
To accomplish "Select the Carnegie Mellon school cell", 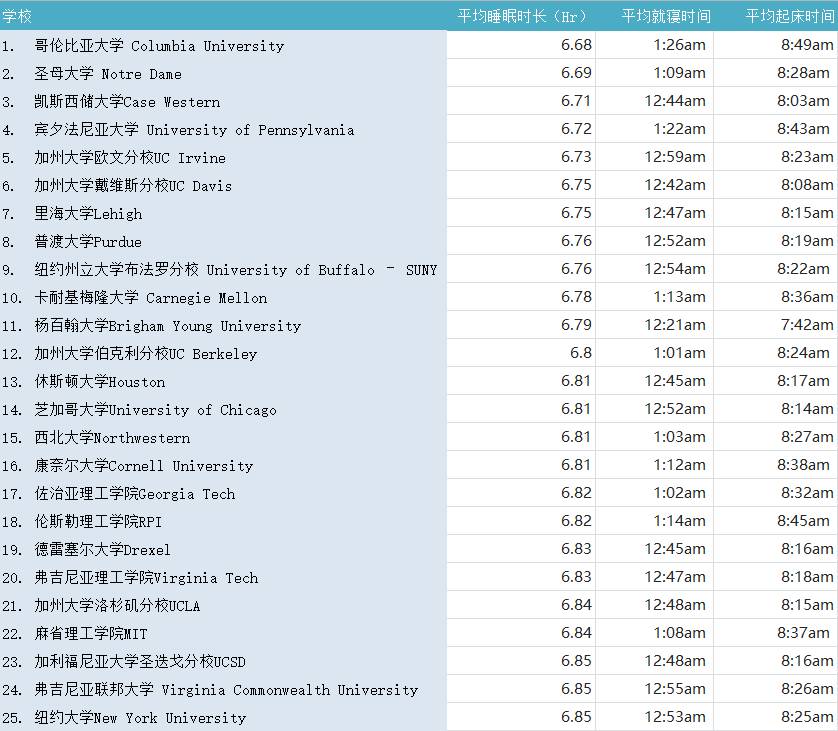I will coord(151,297).
